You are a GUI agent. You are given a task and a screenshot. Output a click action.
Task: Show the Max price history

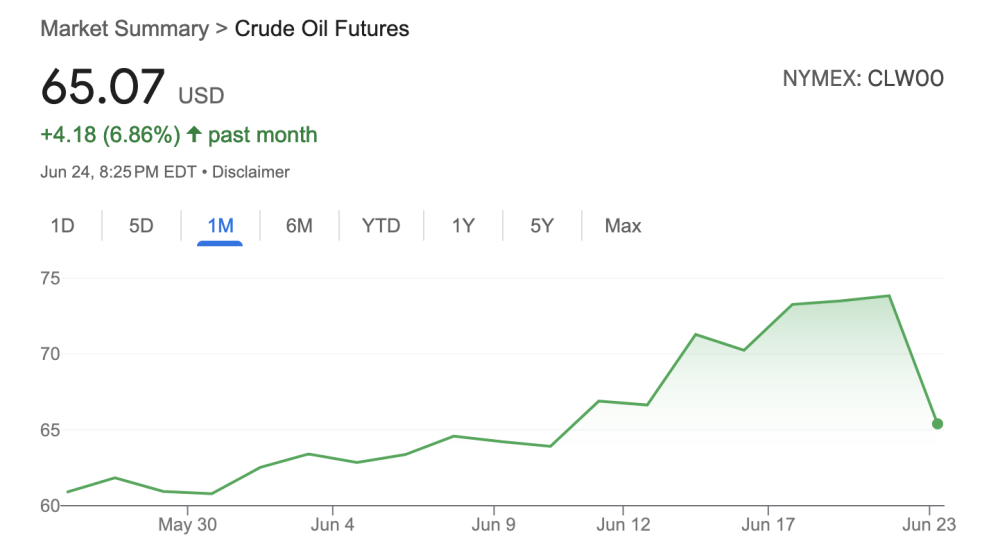623,226
